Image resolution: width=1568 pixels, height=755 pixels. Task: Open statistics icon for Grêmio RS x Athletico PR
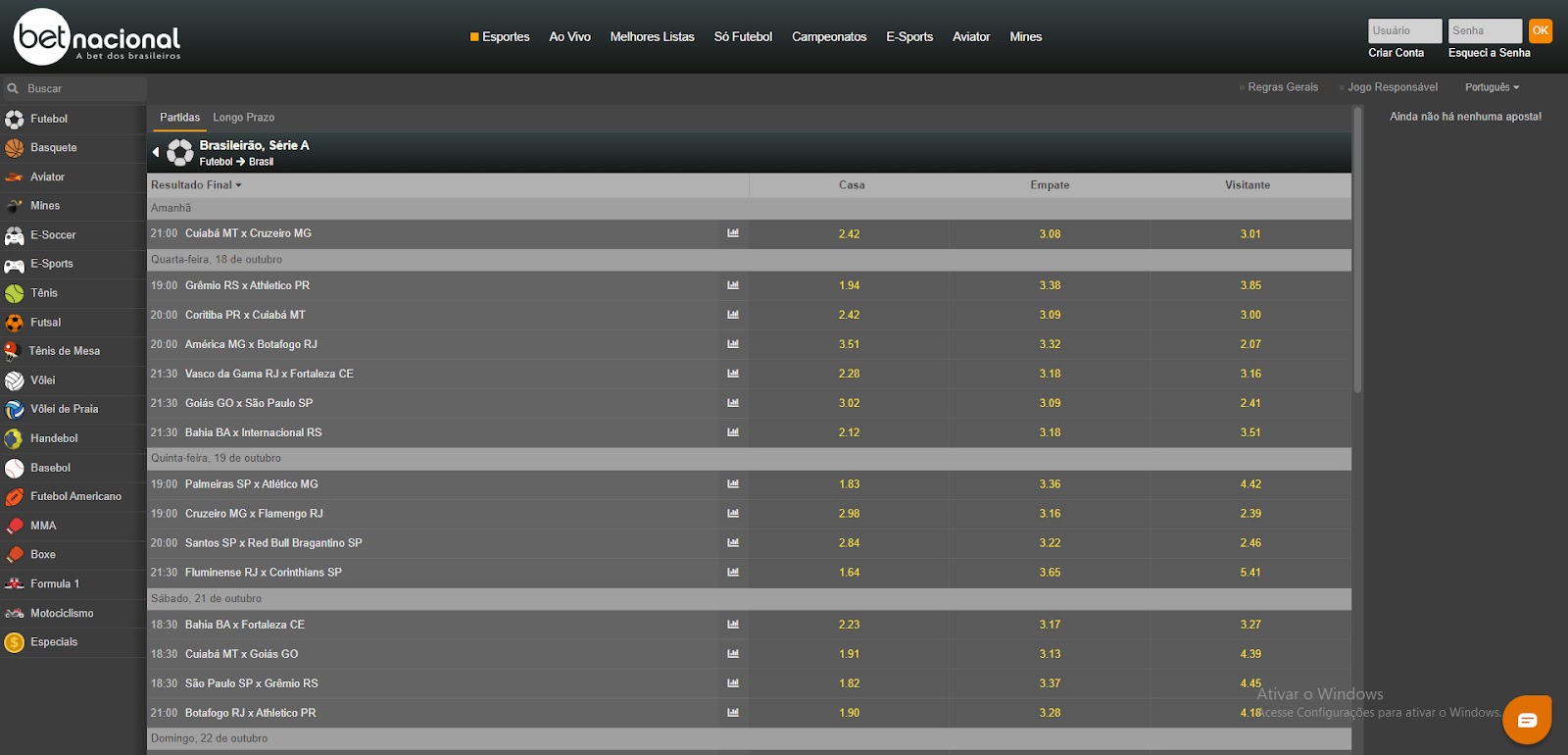pyautogui.click(x=733, y=285)
